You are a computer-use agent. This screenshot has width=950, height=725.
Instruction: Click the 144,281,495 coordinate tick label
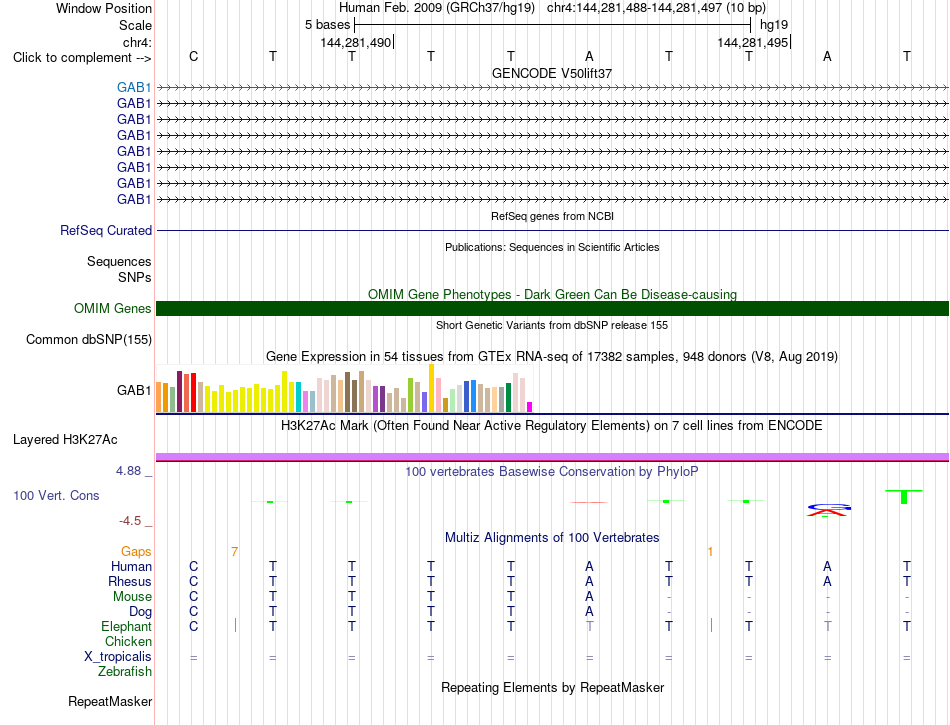tap(752, 43)
